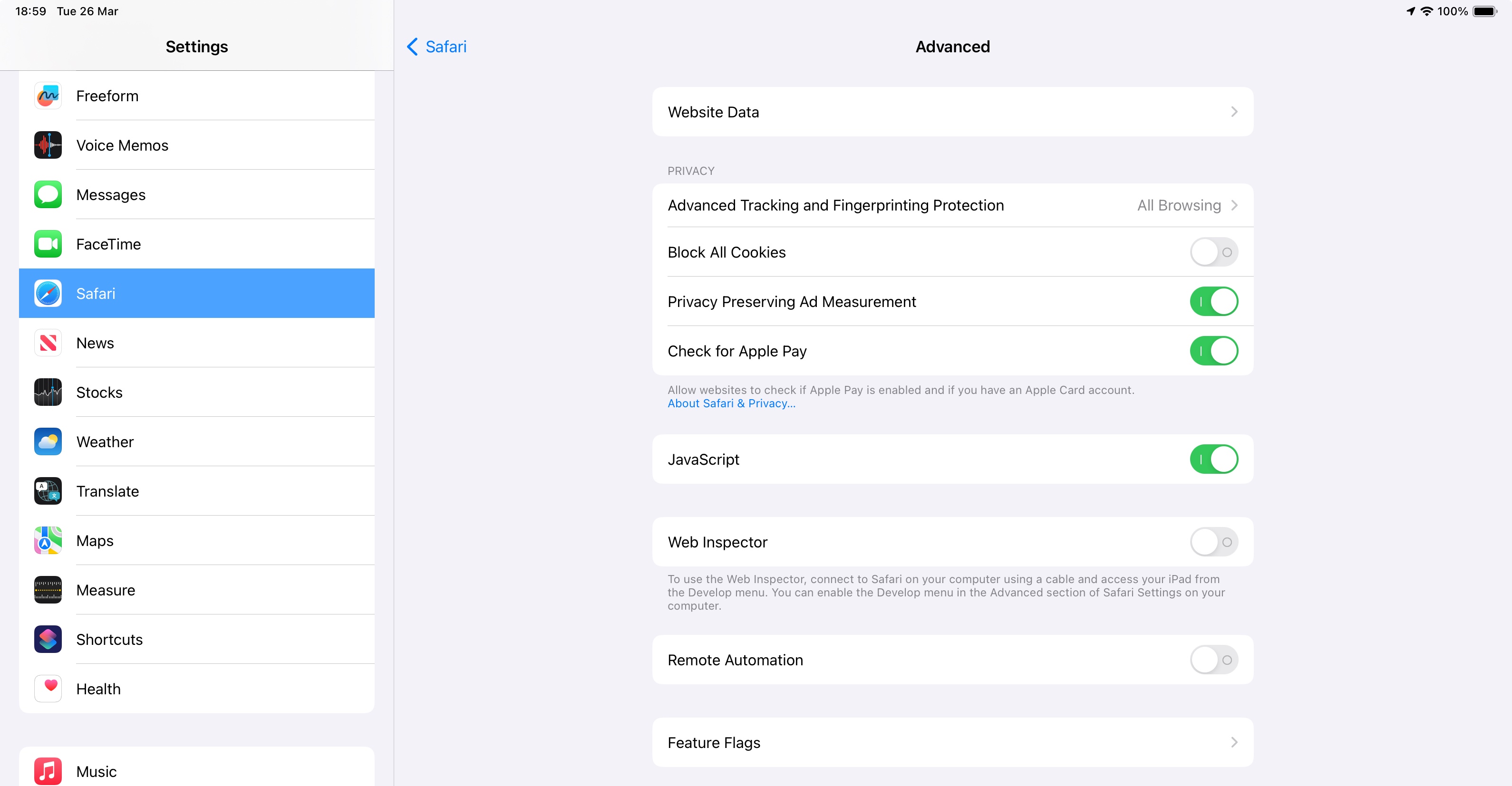Tap the Stocks app icon

(x=48, y=393)
